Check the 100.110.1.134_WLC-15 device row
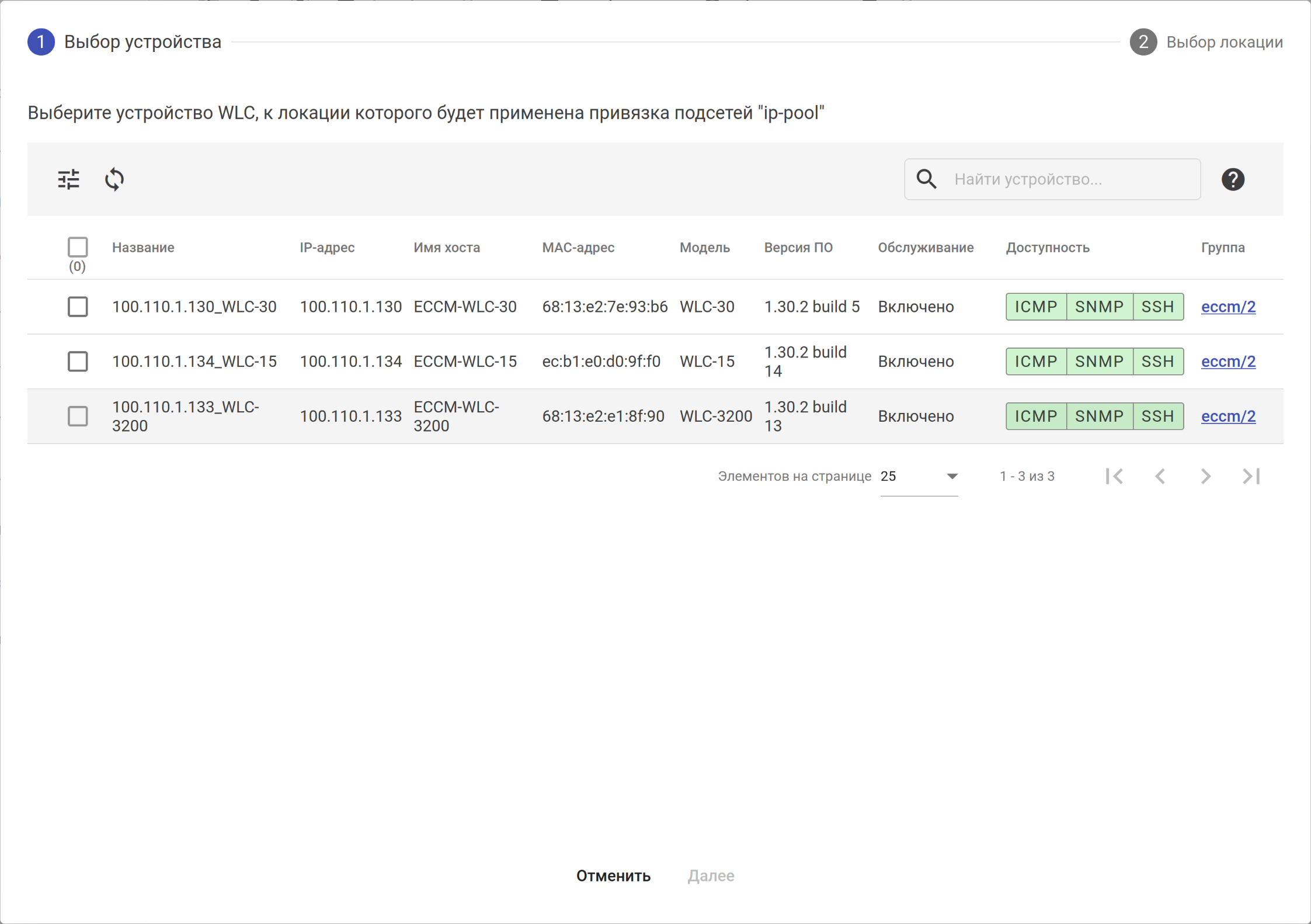The width and height of the screenshot is (1311, 924). point(78,362)
